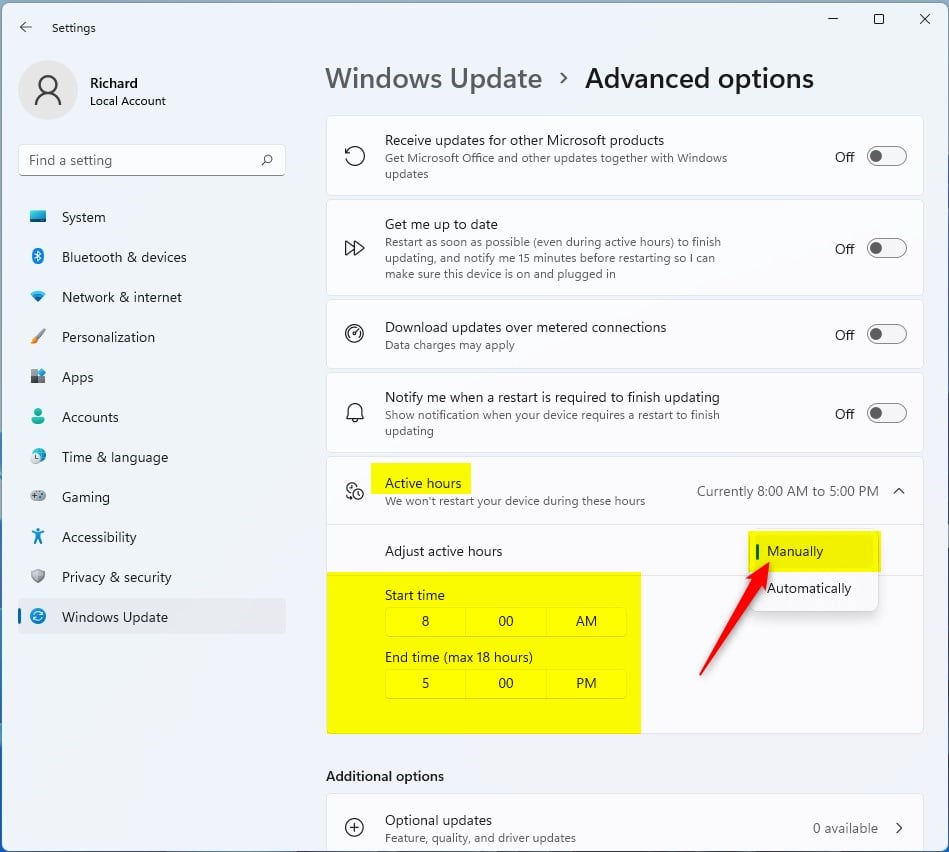Open the Apps settings category

click(152, 376)
